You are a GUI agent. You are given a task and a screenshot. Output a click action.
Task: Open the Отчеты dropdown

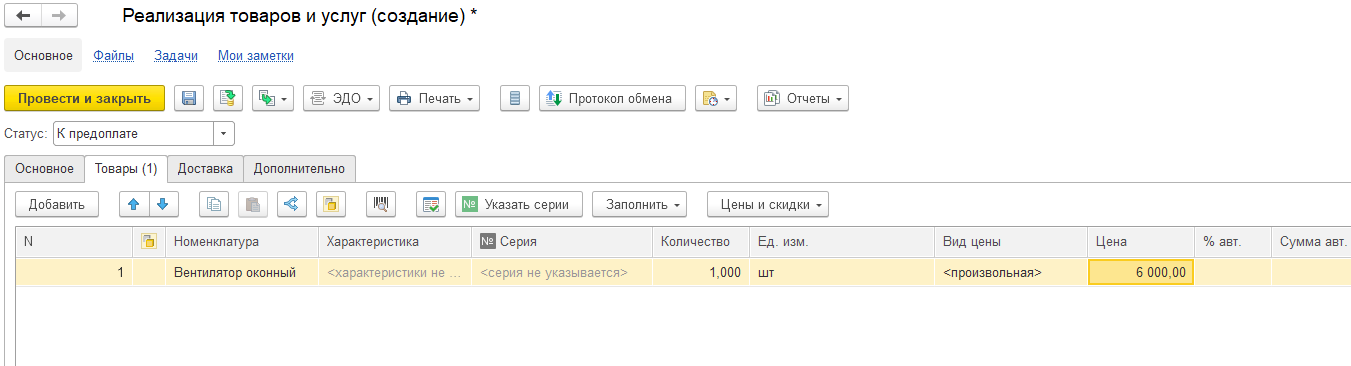802,98
